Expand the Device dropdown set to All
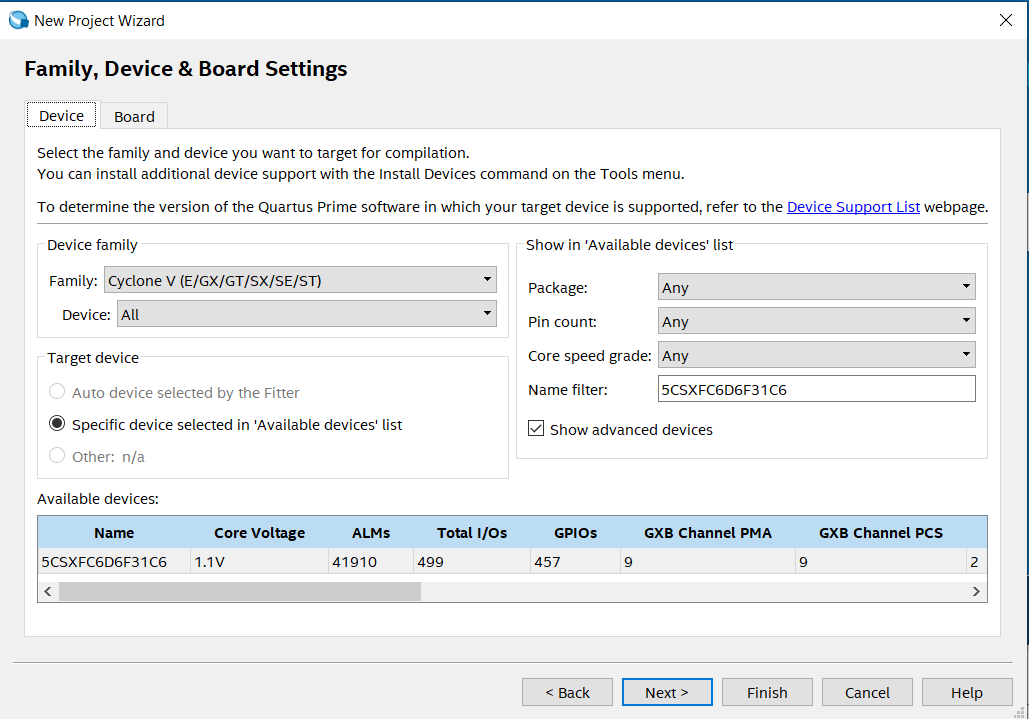Image resolution: width=1029 pixels, height=719 pixels. click(x=306, y=314)
